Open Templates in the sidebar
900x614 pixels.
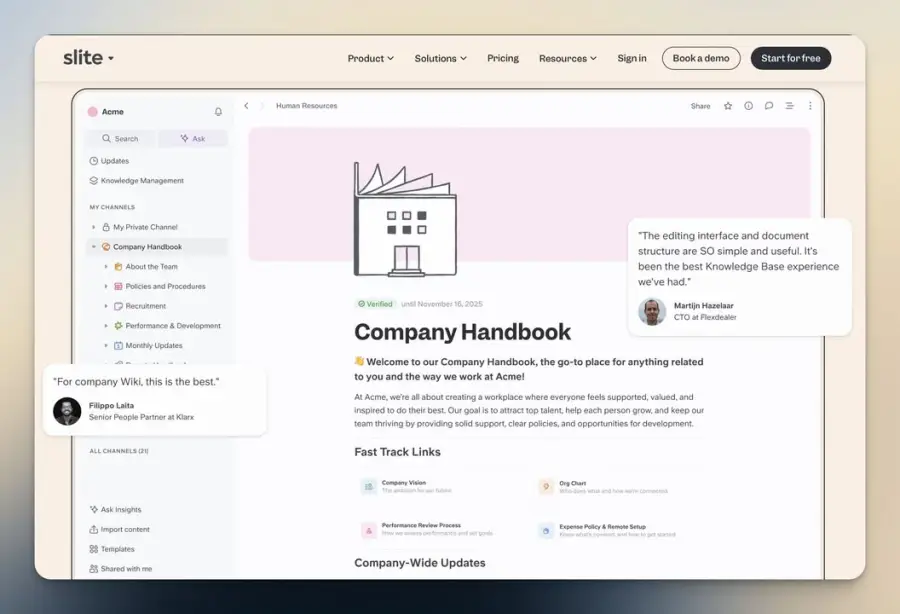coord(112,549)
